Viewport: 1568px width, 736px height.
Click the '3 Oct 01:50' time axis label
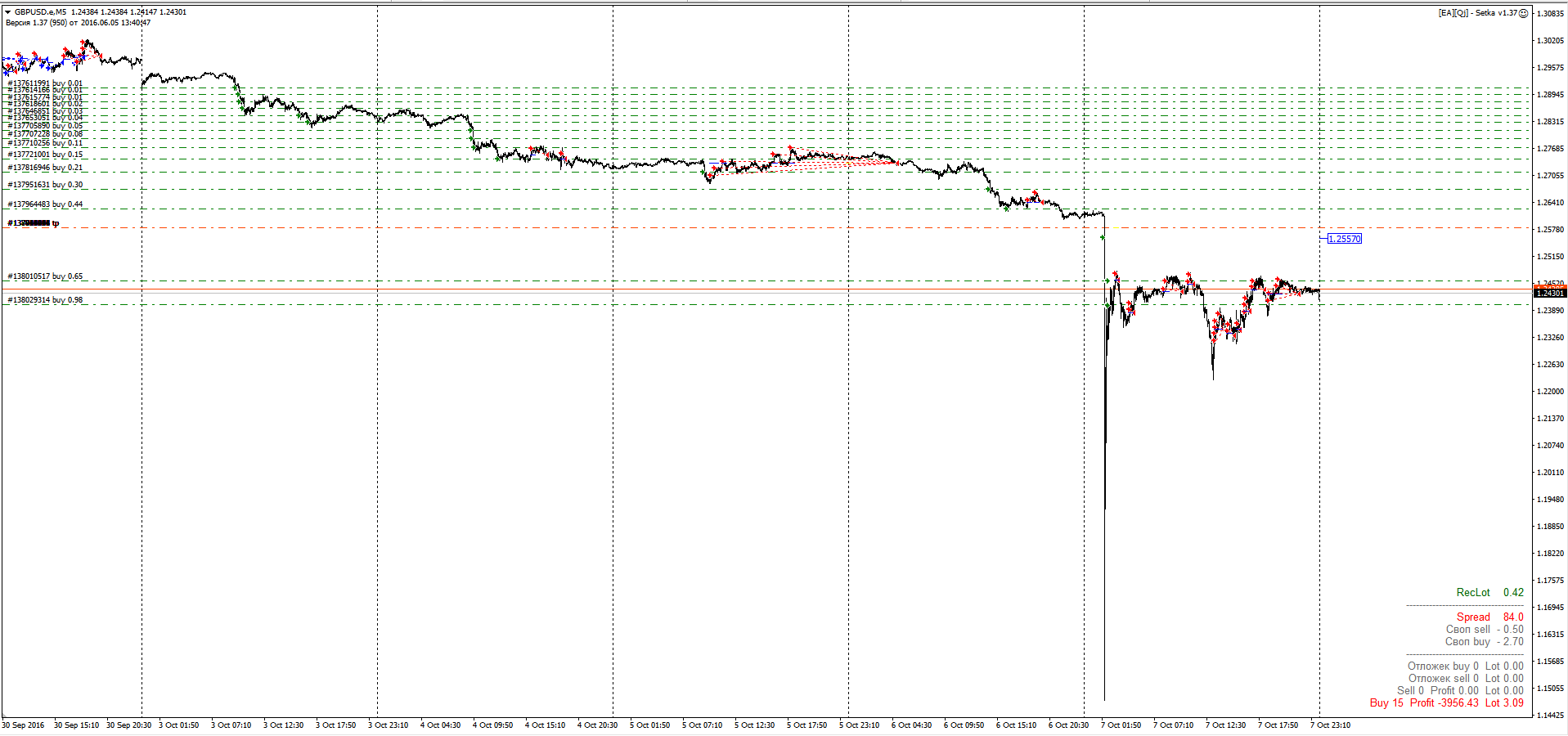tap(178, 725)
